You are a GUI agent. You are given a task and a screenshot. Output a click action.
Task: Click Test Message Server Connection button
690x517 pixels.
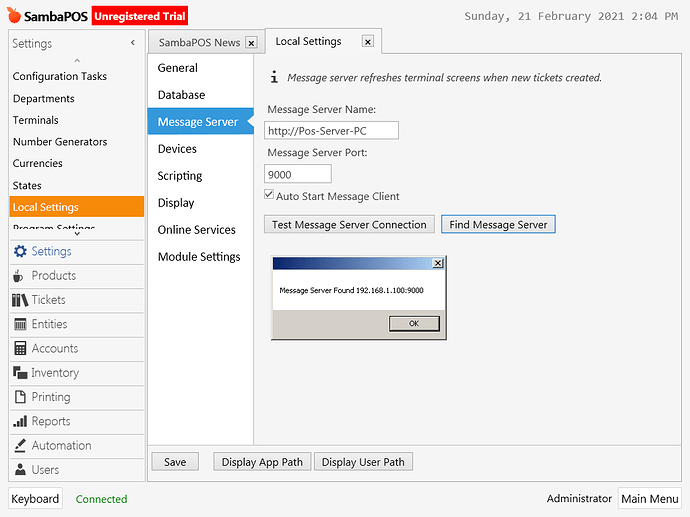(349, 224)
